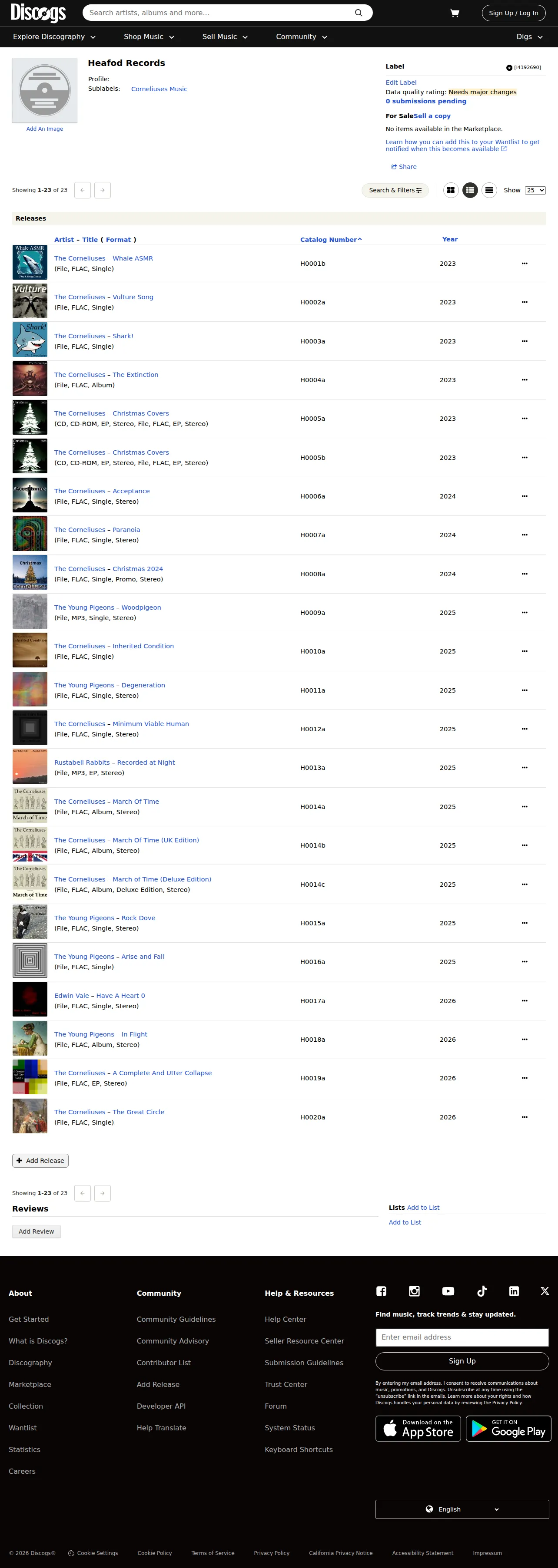Click Edit Label link
The width and height of the screenshot is (558, 1568).
[x=401, y=83]
